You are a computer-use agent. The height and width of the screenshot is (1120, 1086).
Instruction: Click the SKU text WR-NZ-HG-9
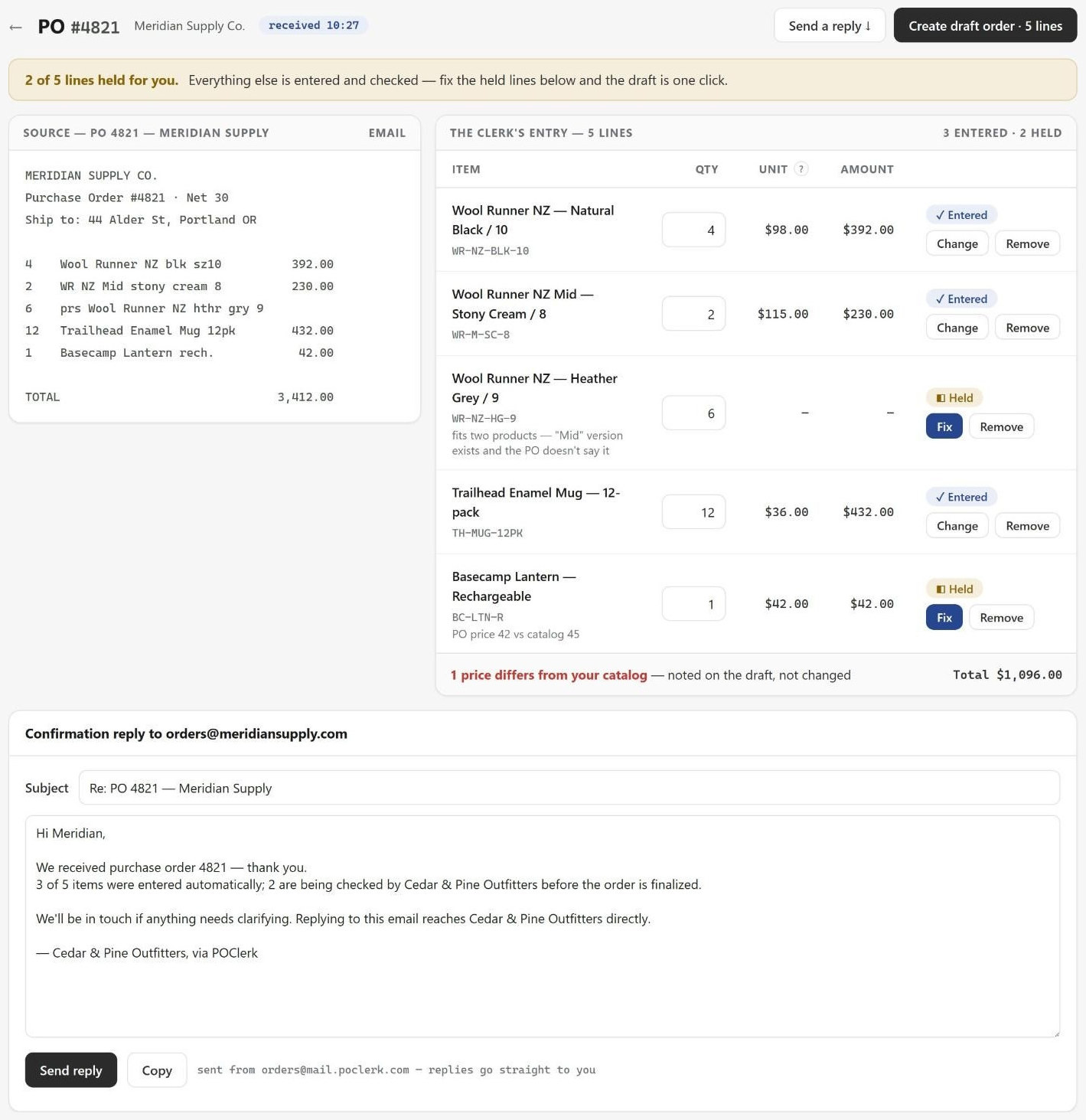[x=484, y=419]
